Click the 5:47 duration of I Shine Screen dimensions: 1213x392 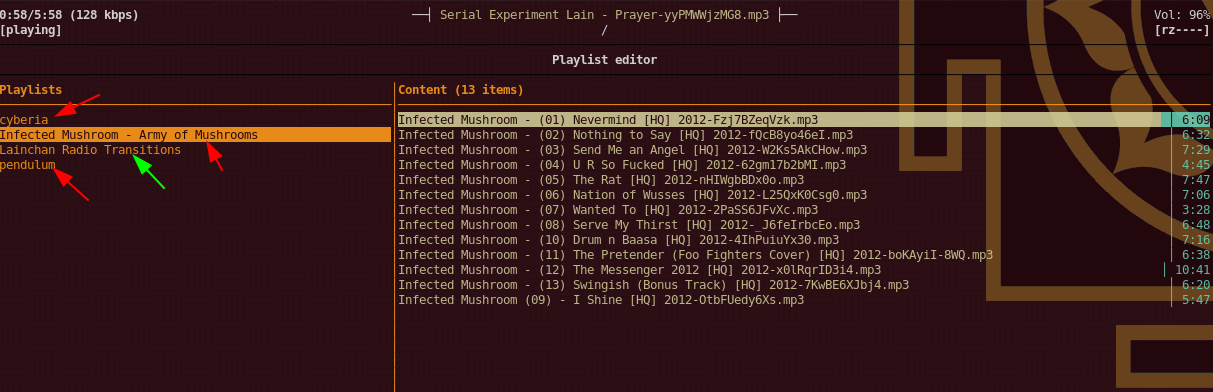[x=1196, y=300]
